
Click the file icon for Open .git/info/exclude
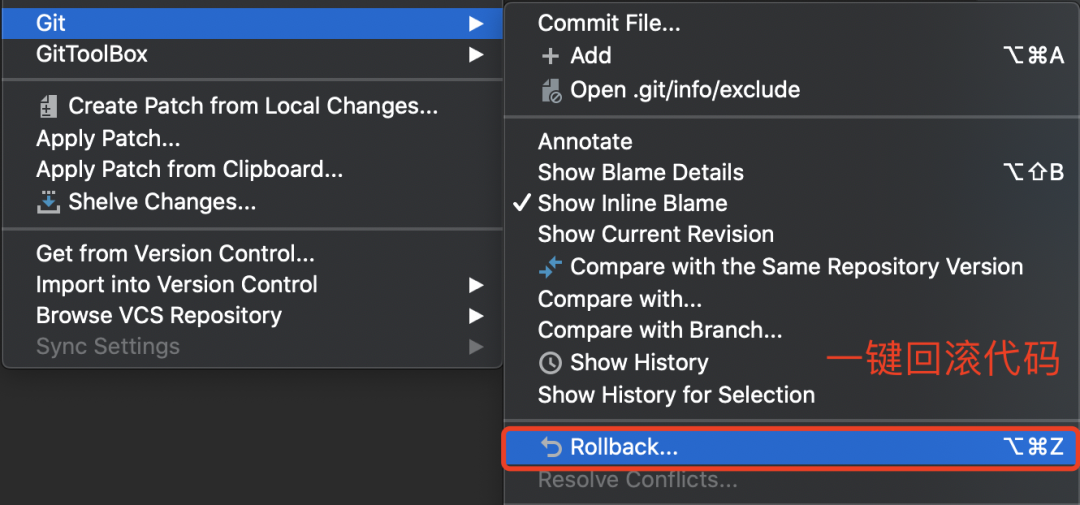pyautogui.click(x=551, y=91)
